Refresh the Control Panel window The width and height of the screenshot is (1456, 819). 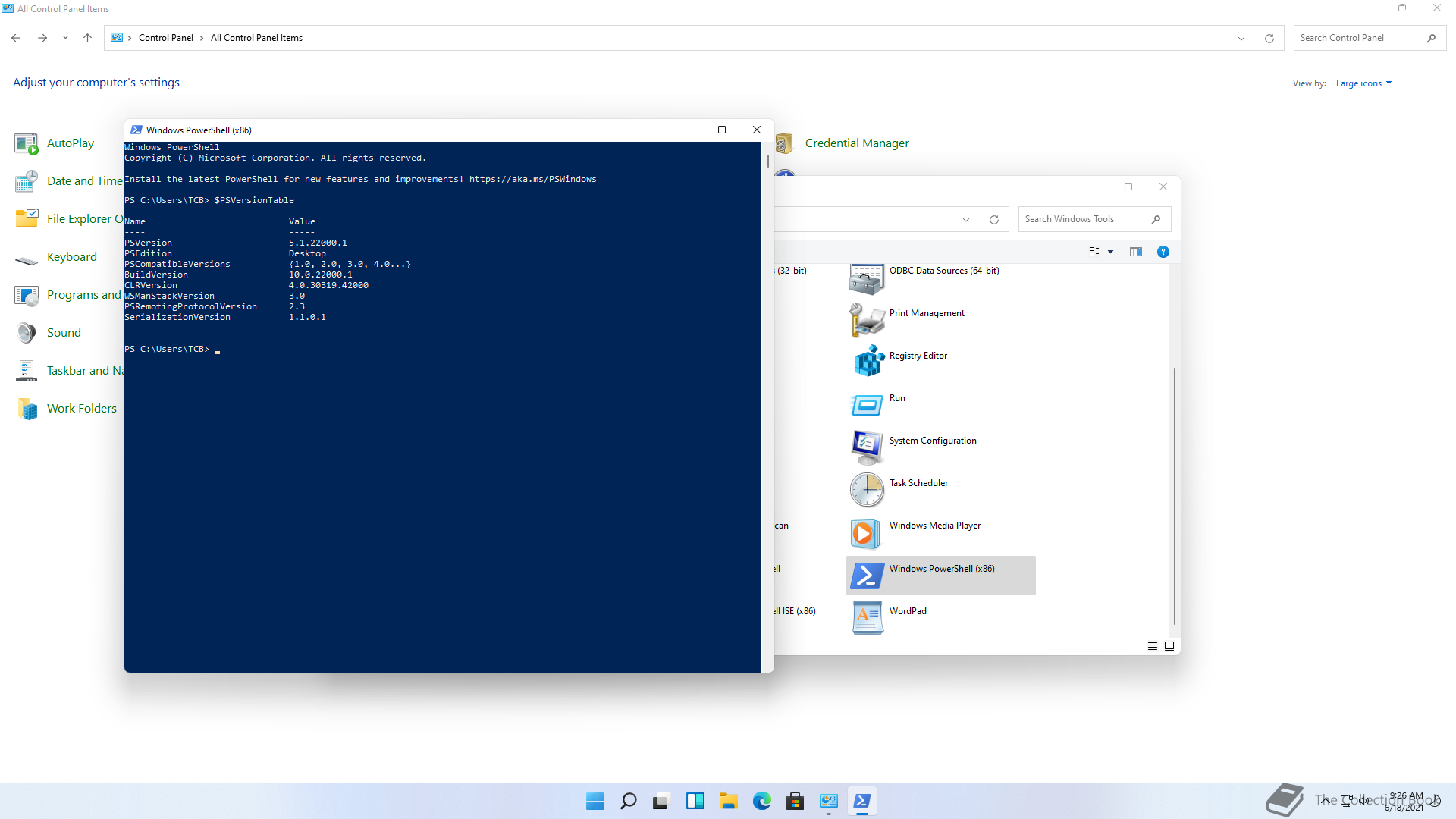1269,38
